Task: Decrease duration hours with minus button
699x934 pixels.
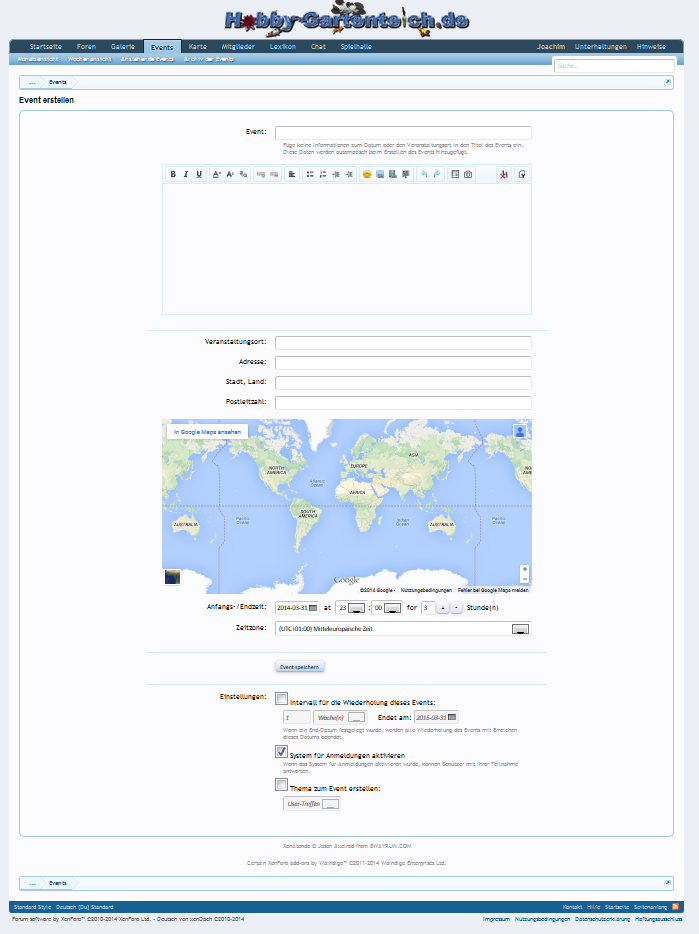Action: coord(456,608)
